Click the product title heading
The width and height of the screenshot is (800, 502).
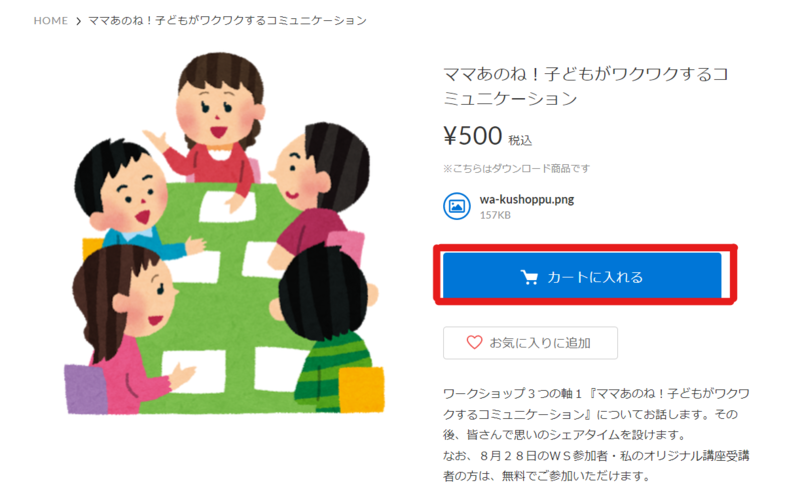click(586, 86)
